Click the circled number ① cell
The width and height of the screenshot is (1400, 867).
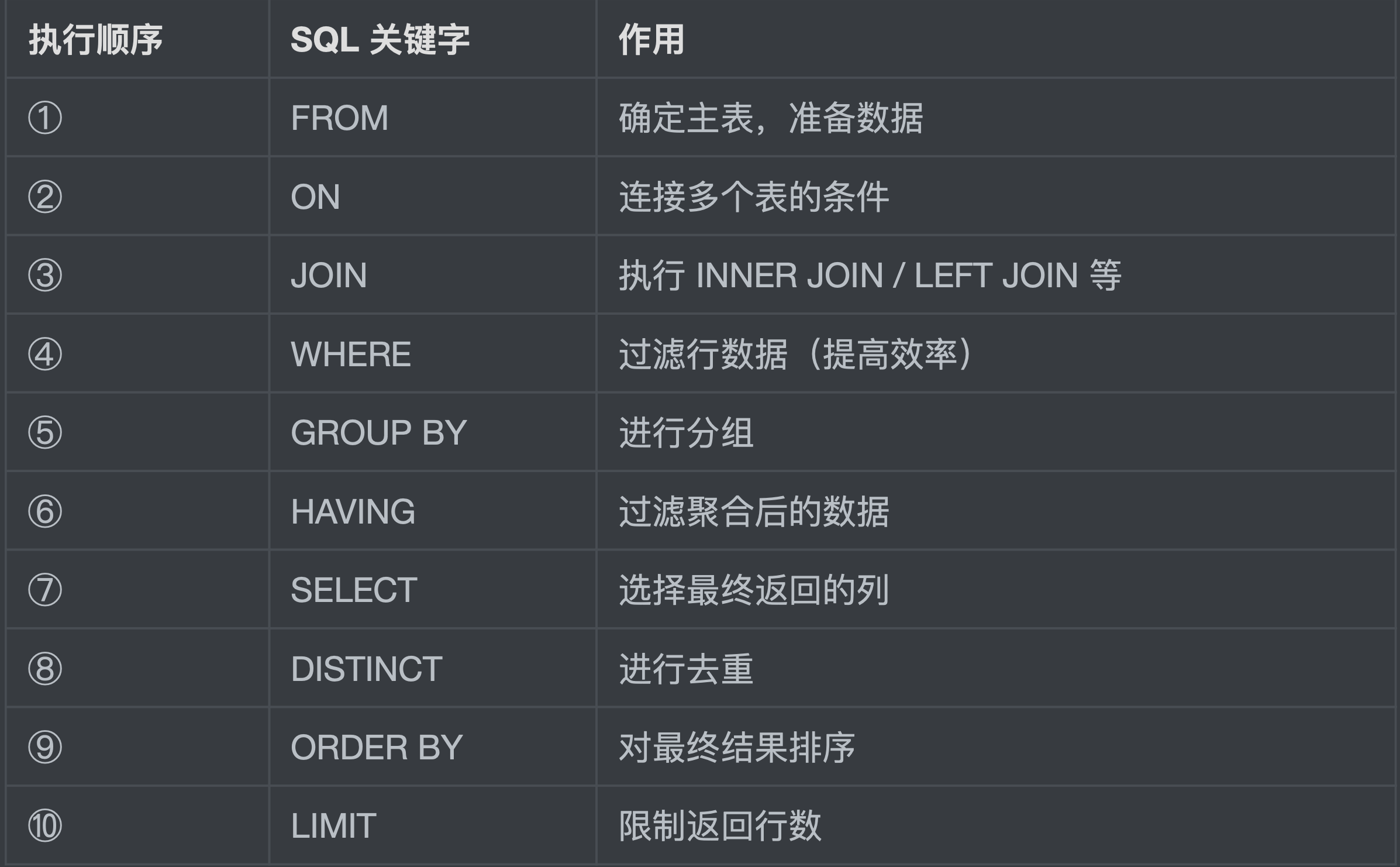pos(45,118)
